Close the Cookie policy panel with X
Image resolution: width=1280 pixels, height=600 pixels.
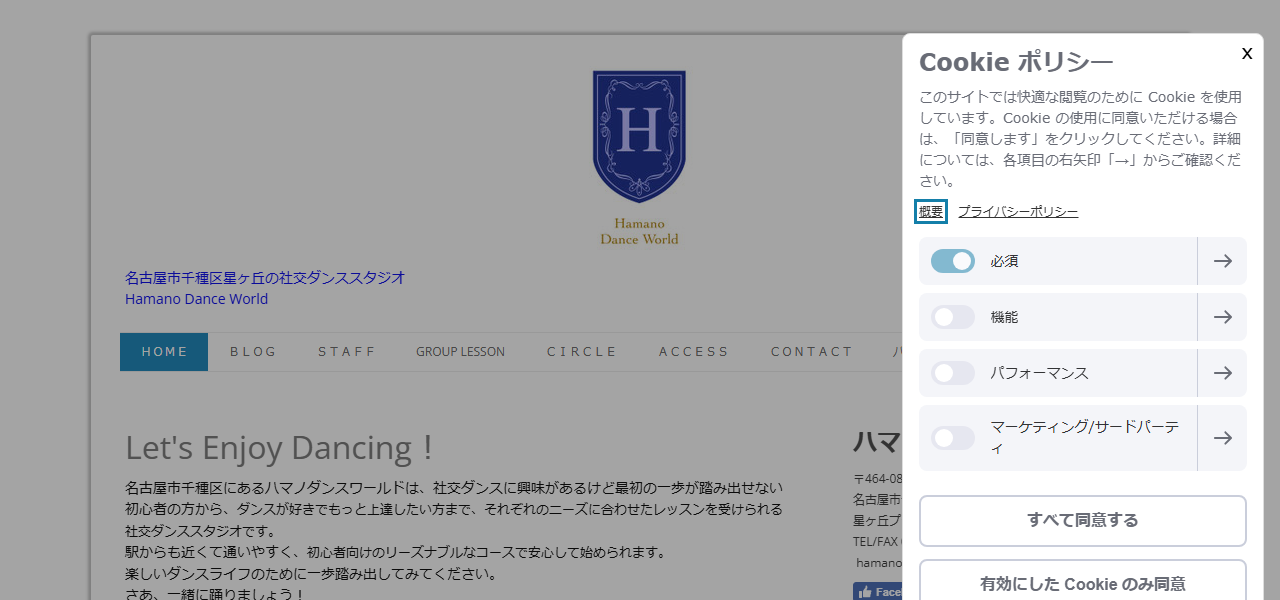coord(1247,54)
